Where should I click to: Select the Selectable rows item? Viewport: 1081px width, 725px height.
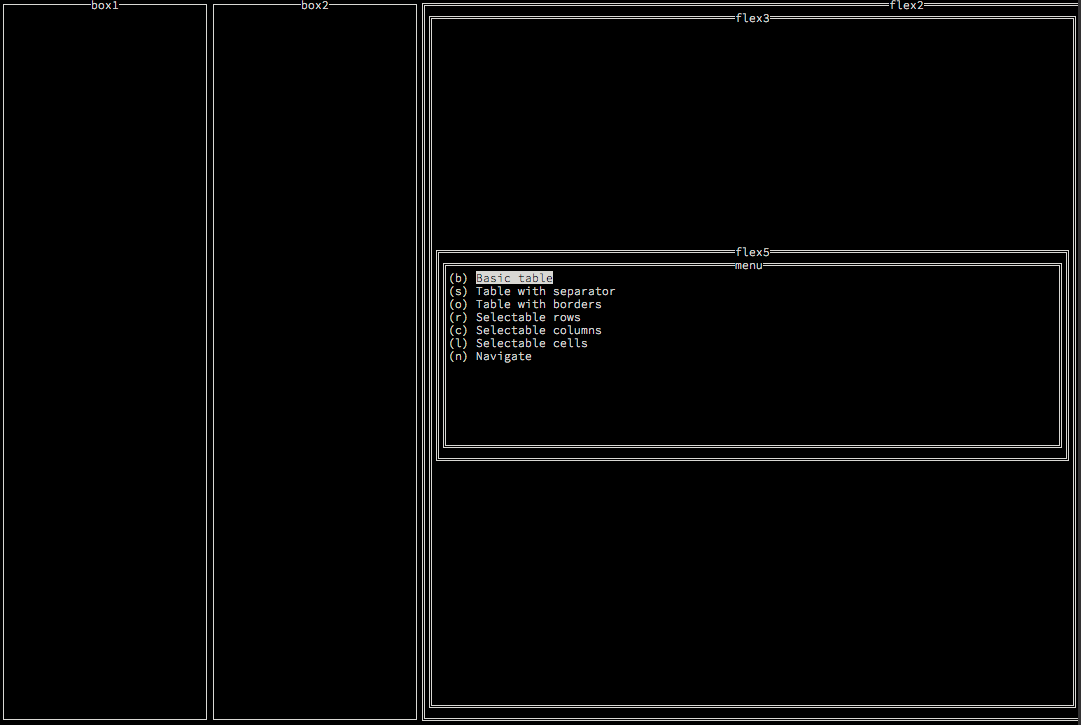(528, 317)
